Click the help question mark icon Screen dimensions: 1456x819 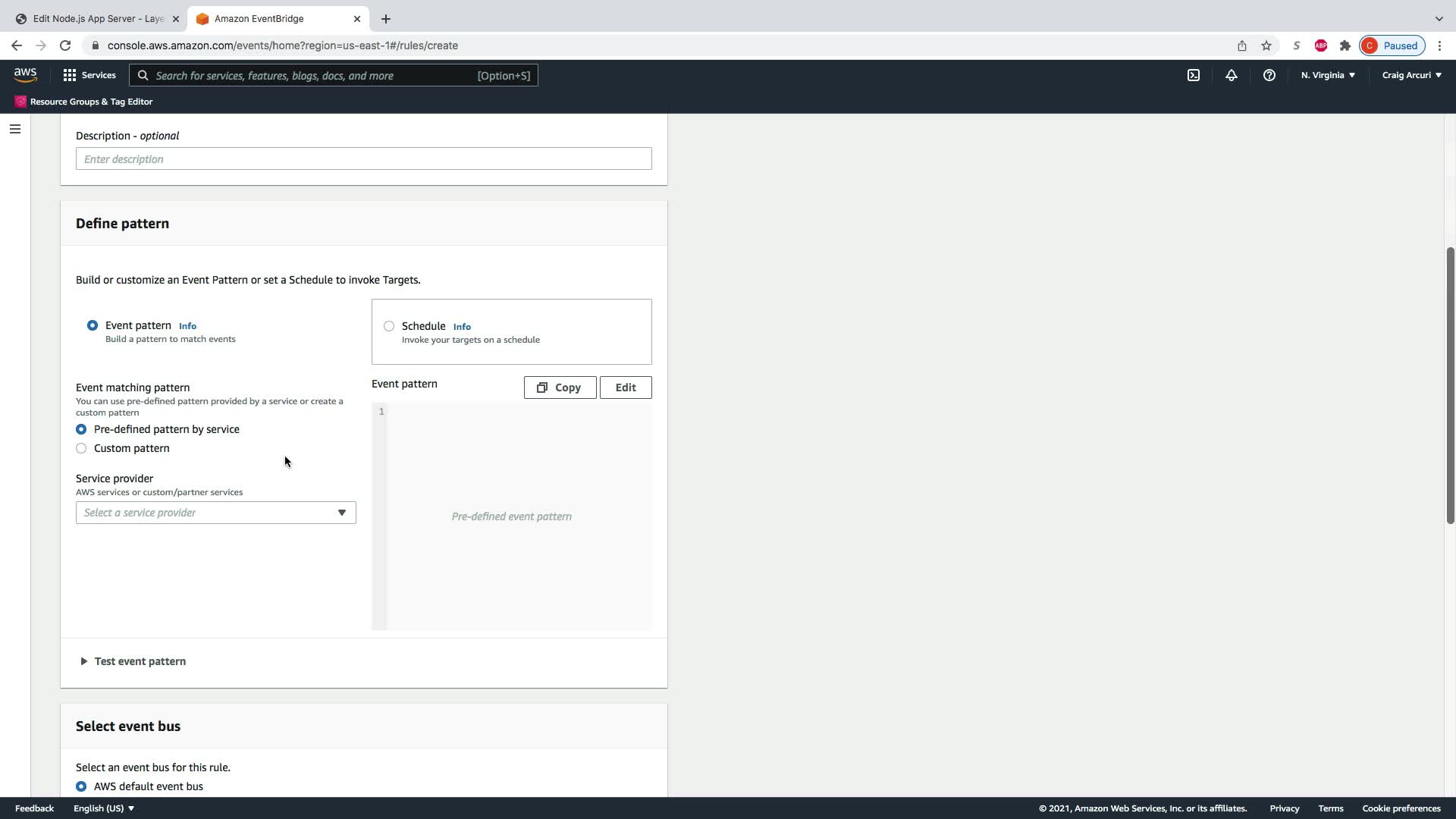coord(1269,75)
